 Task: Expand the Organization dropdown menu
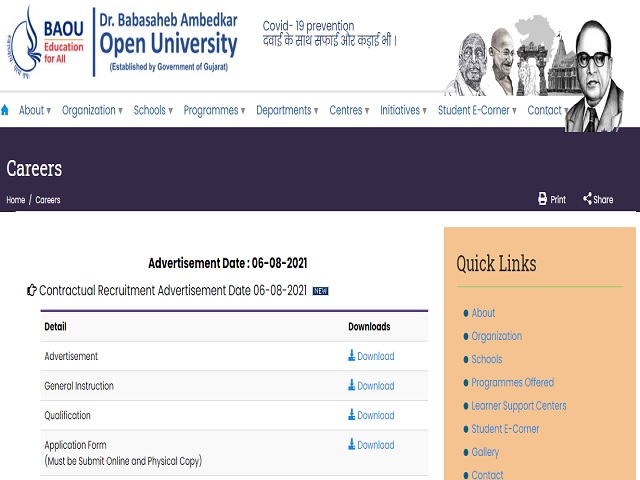pos(92,110)
